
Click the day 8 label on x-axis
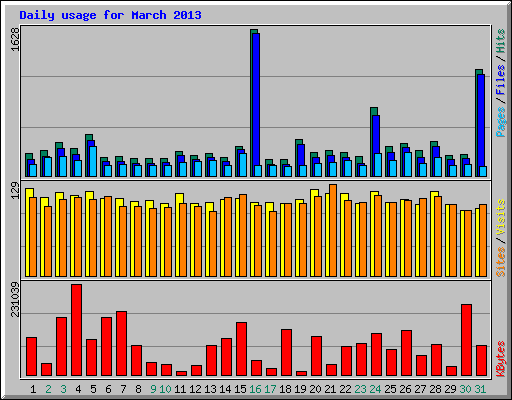138,389
